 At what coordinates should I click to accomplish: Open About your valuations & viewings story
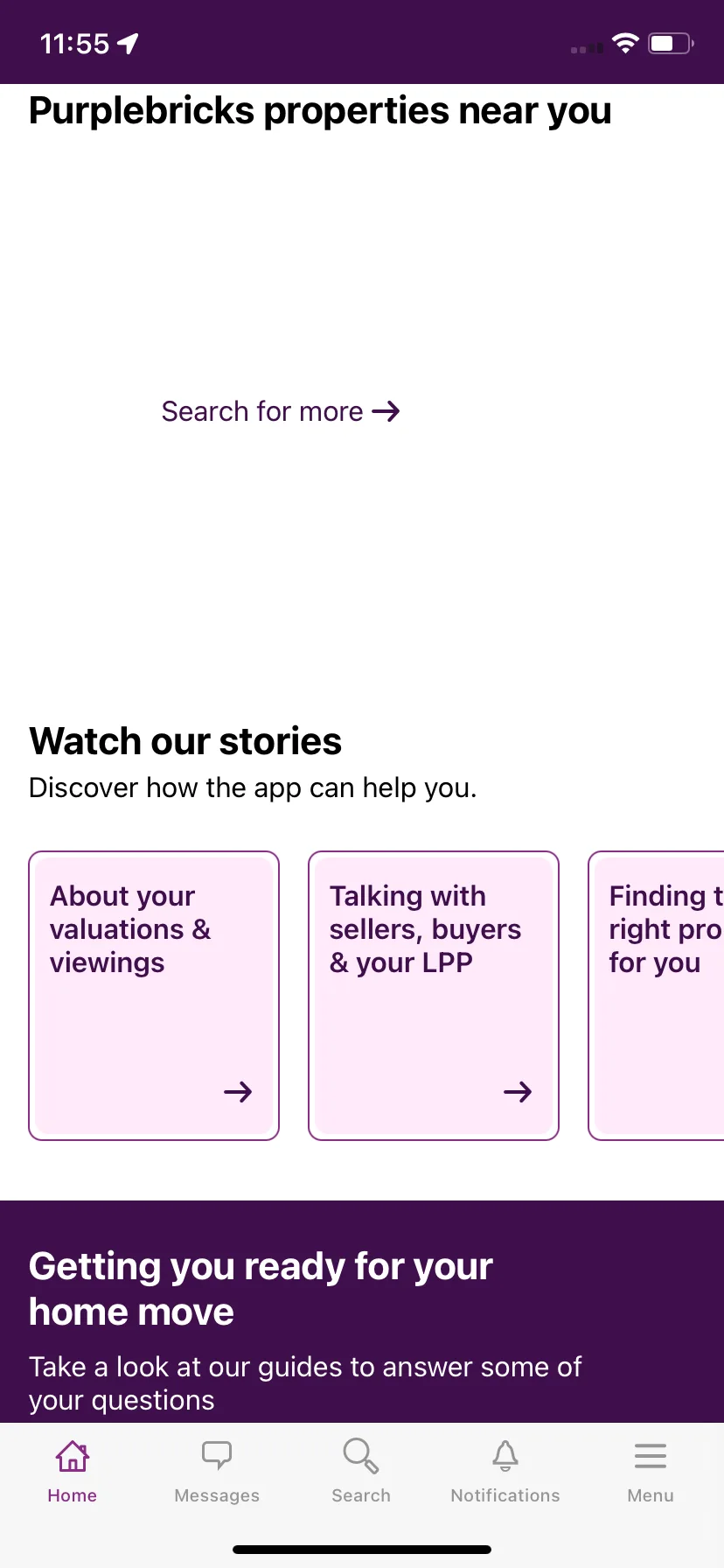pos(154,996)
